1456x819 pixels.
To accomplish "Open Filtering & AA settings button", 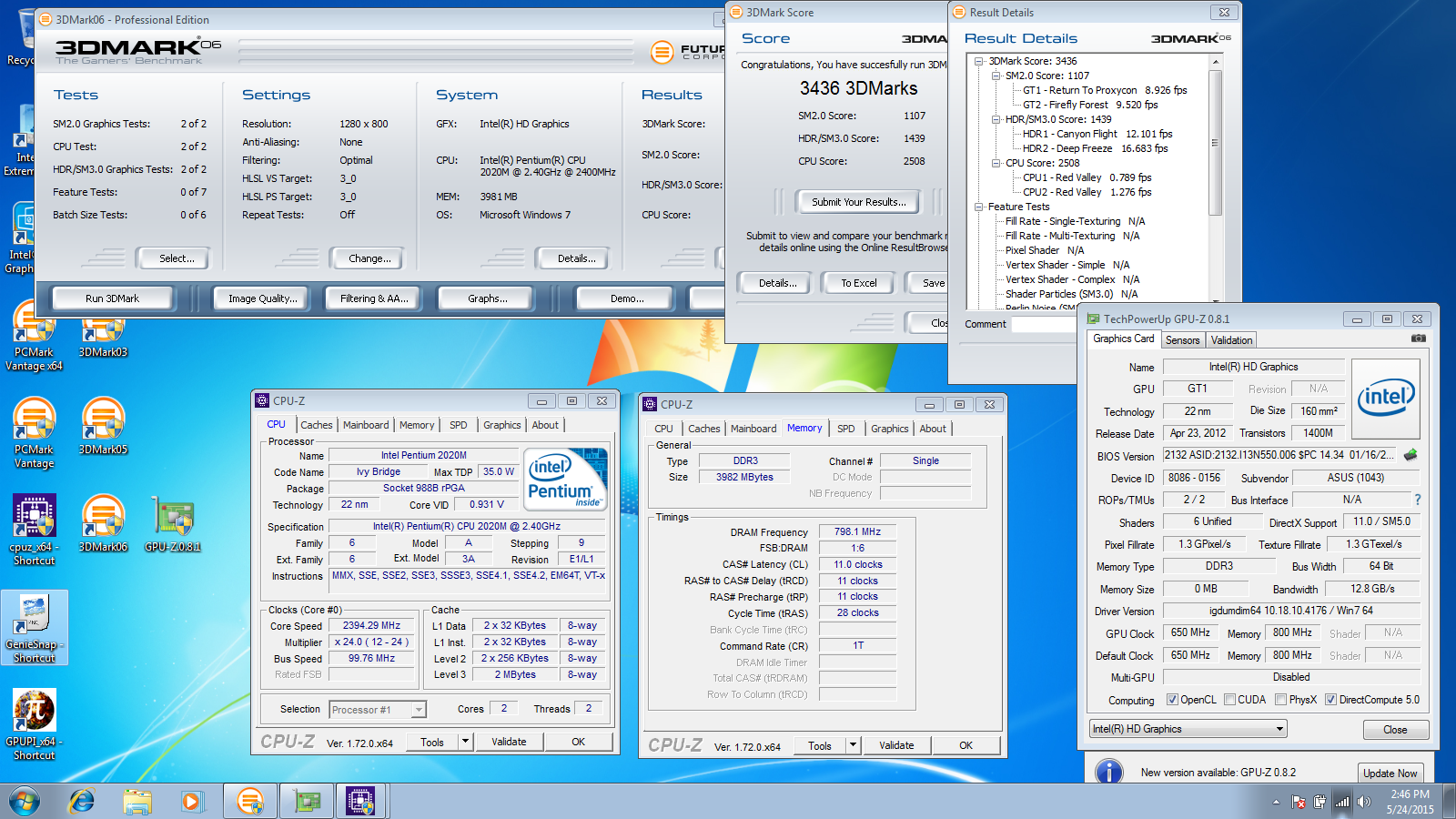I will point(374,298).
